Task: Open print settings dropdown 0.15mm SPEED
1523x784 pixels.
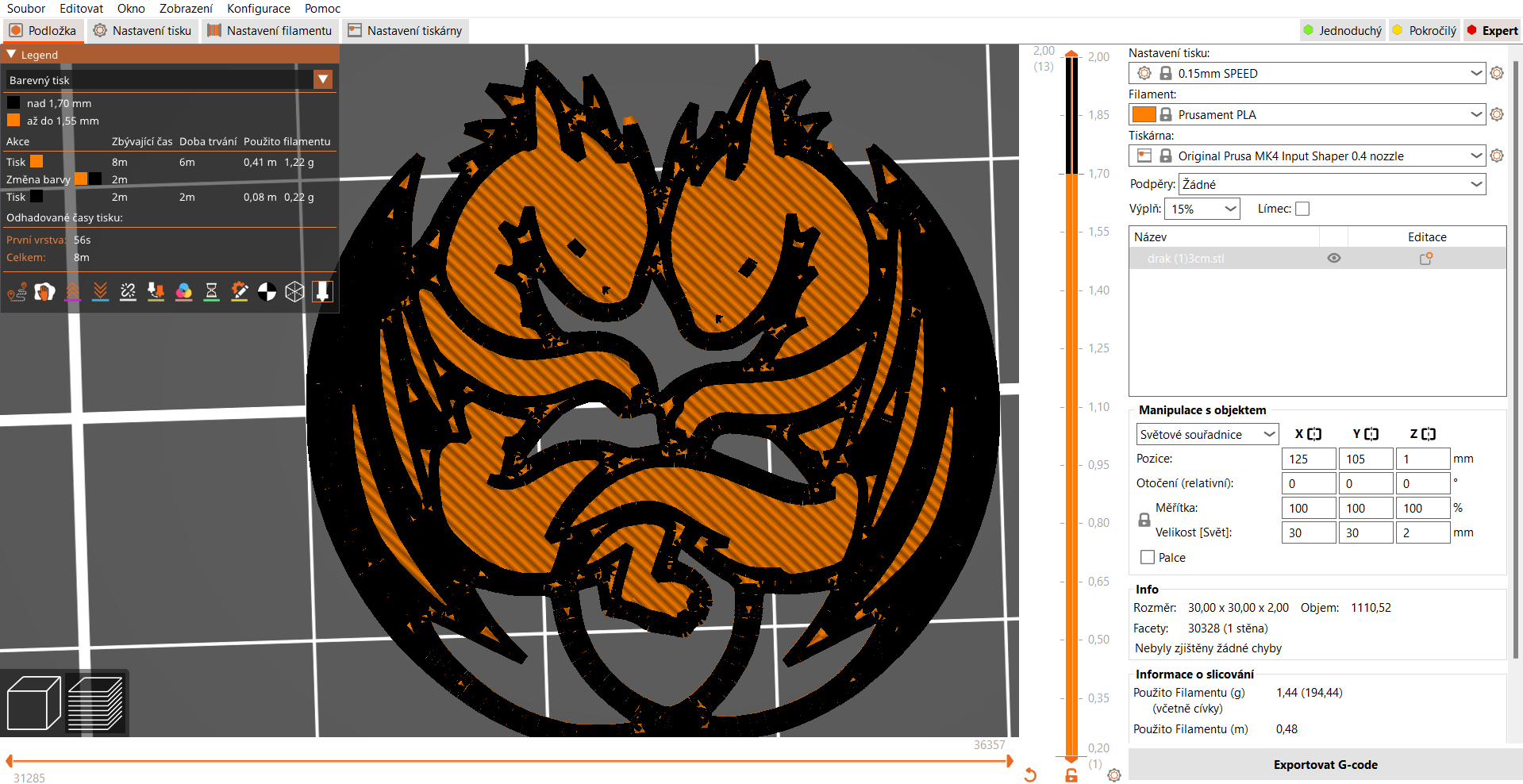Action: click(x=1307, y=73)
